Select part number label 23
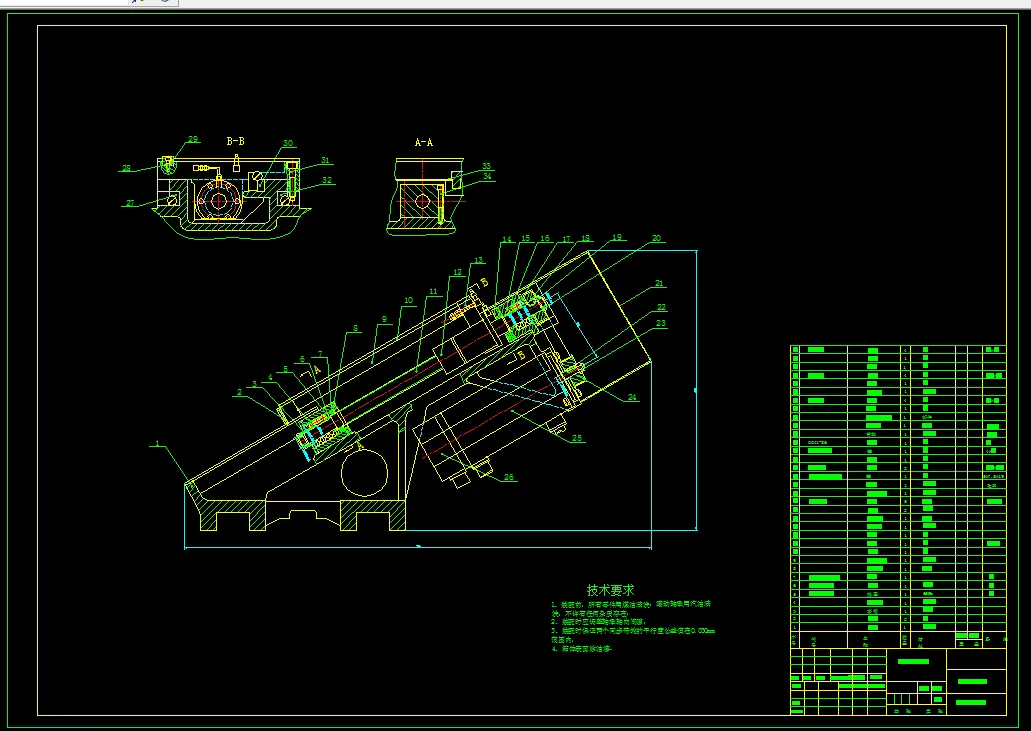Viewport: 1031px width, 731px height. click(661, 323)
